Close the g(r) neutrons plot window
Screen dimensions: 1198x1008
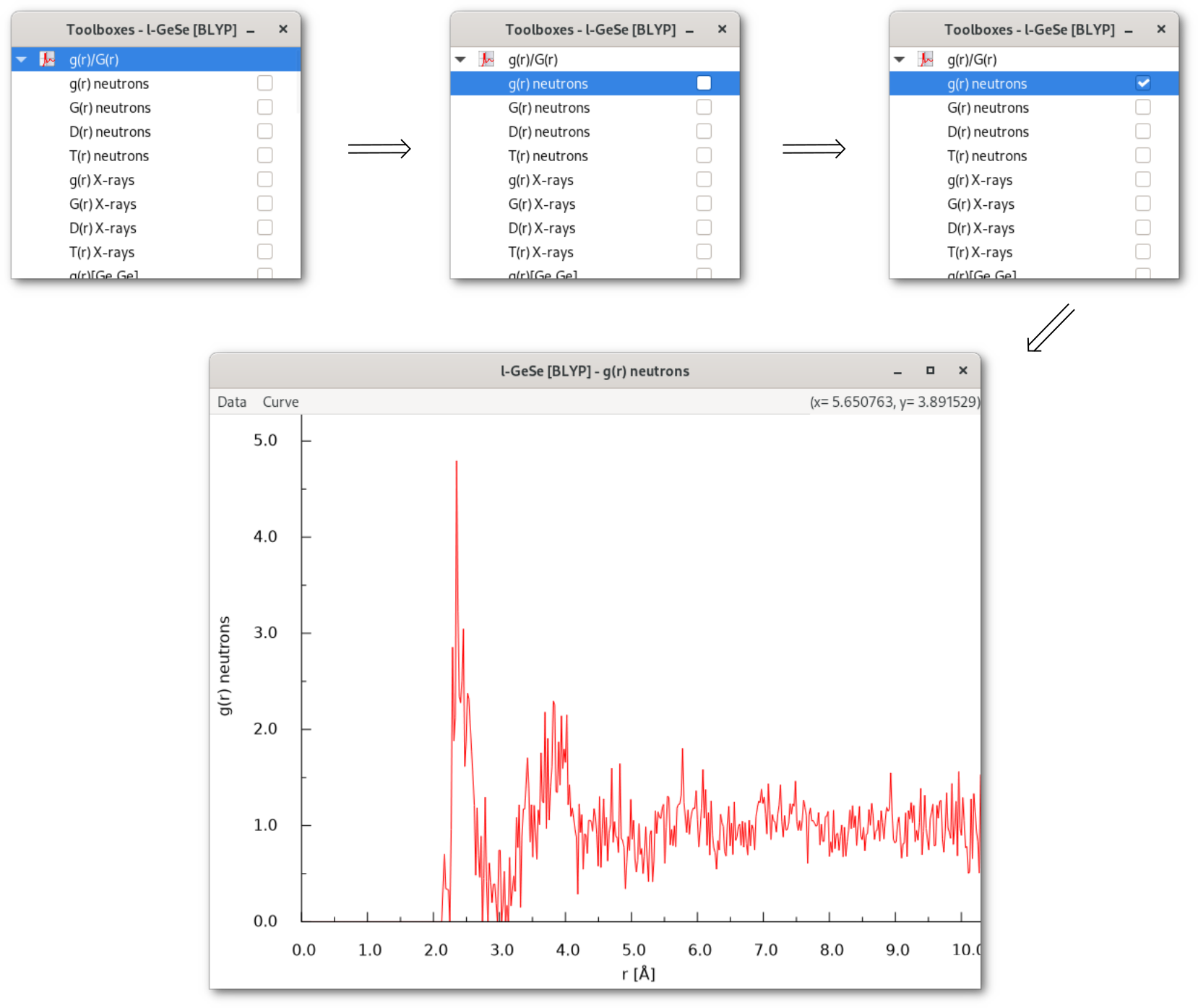(x=962, y=371)
